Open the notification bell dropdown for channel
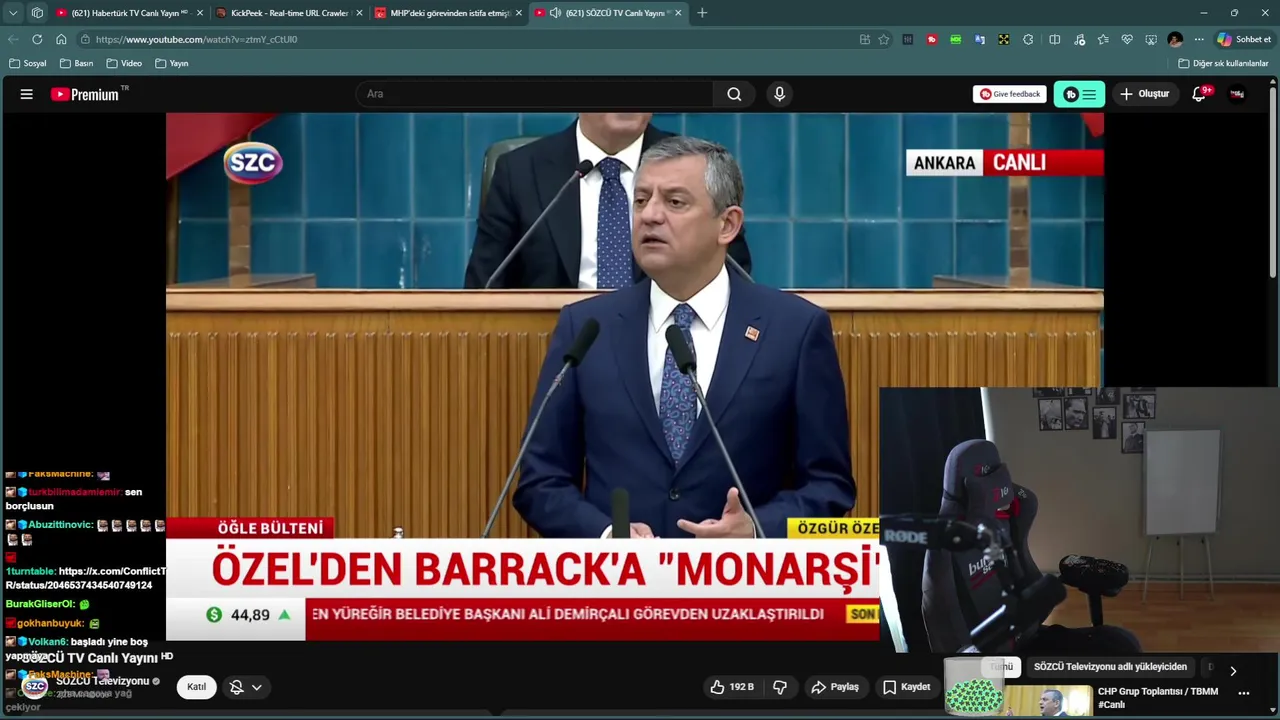 point(246,687)
